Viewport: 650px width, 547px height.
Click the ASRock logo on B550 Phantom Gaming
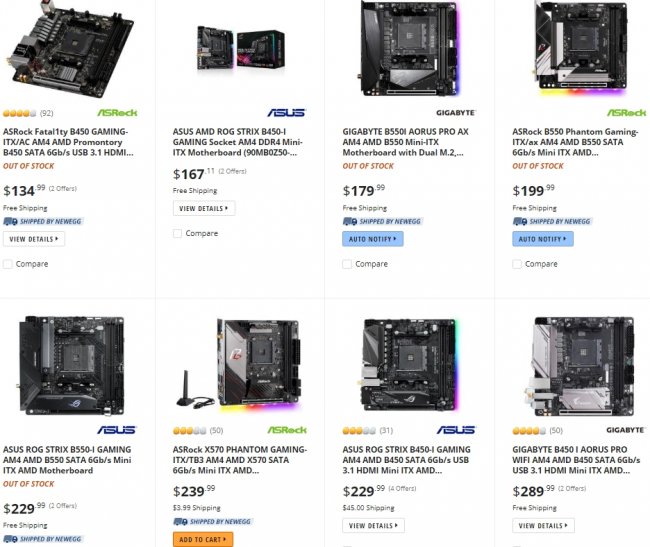(626, 113)
